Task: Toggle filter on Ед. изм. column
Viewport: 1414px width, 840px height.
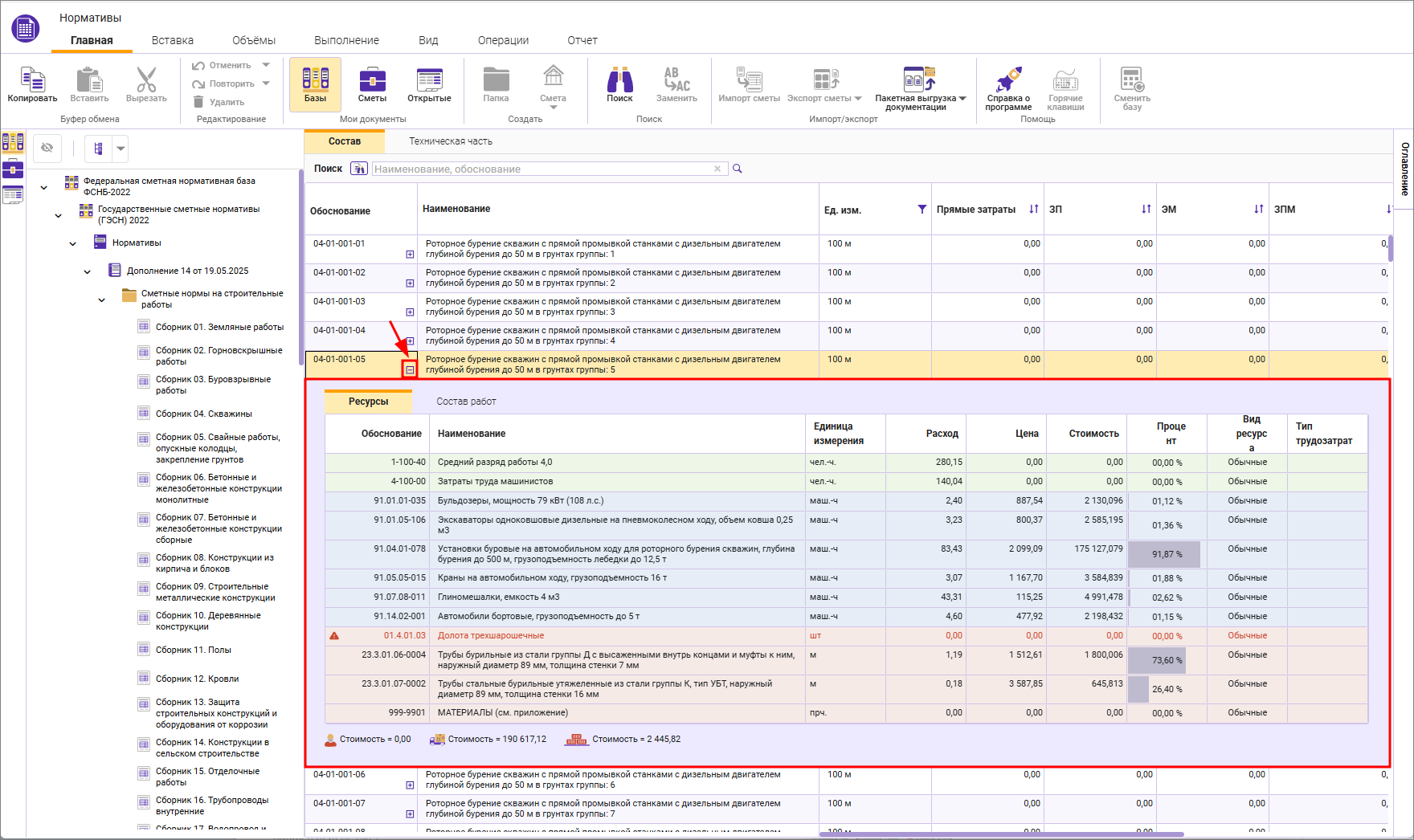Action: point(922,210)
